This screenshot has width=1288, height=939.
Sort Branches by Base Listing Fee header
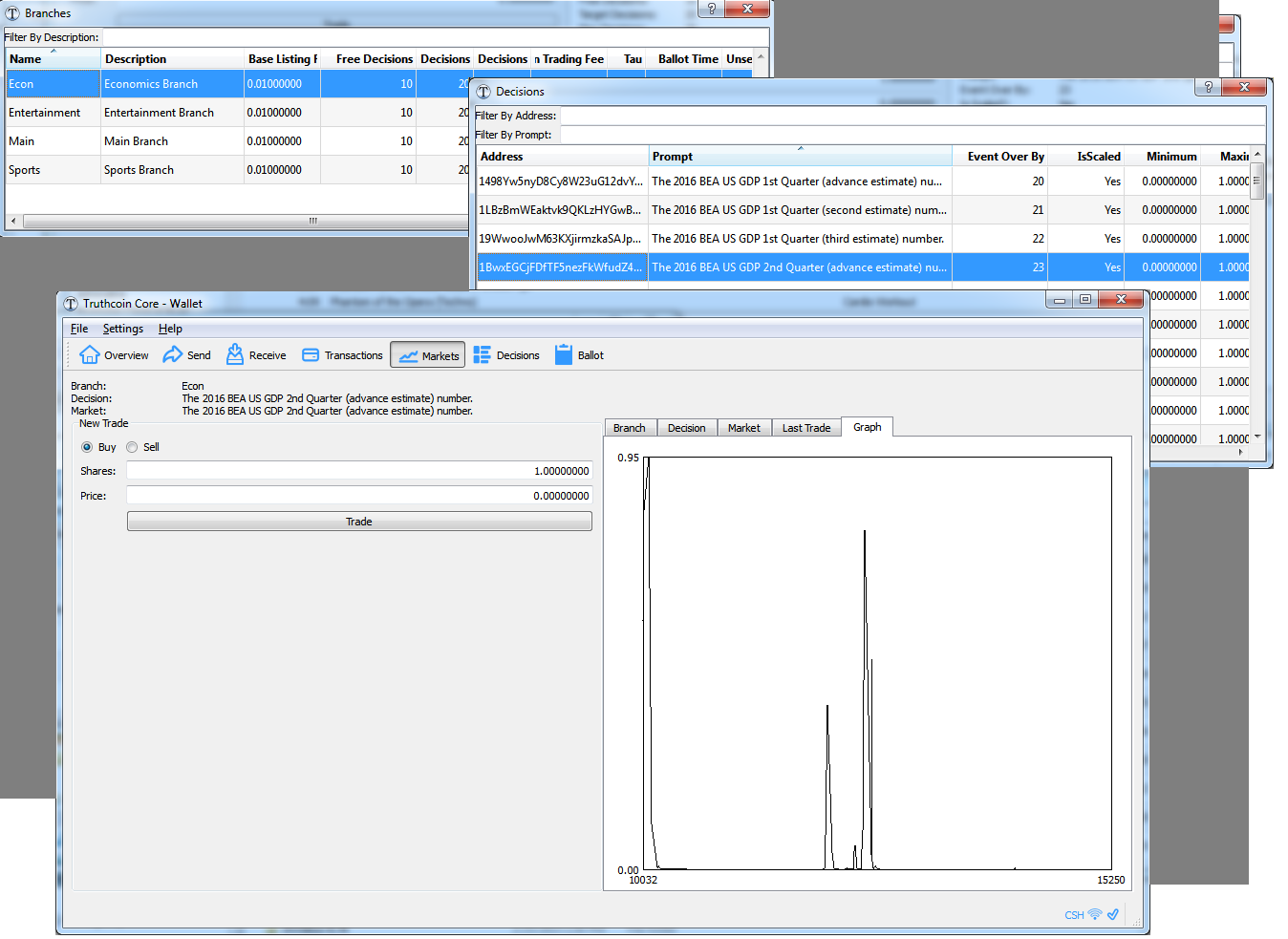(283, 59)
